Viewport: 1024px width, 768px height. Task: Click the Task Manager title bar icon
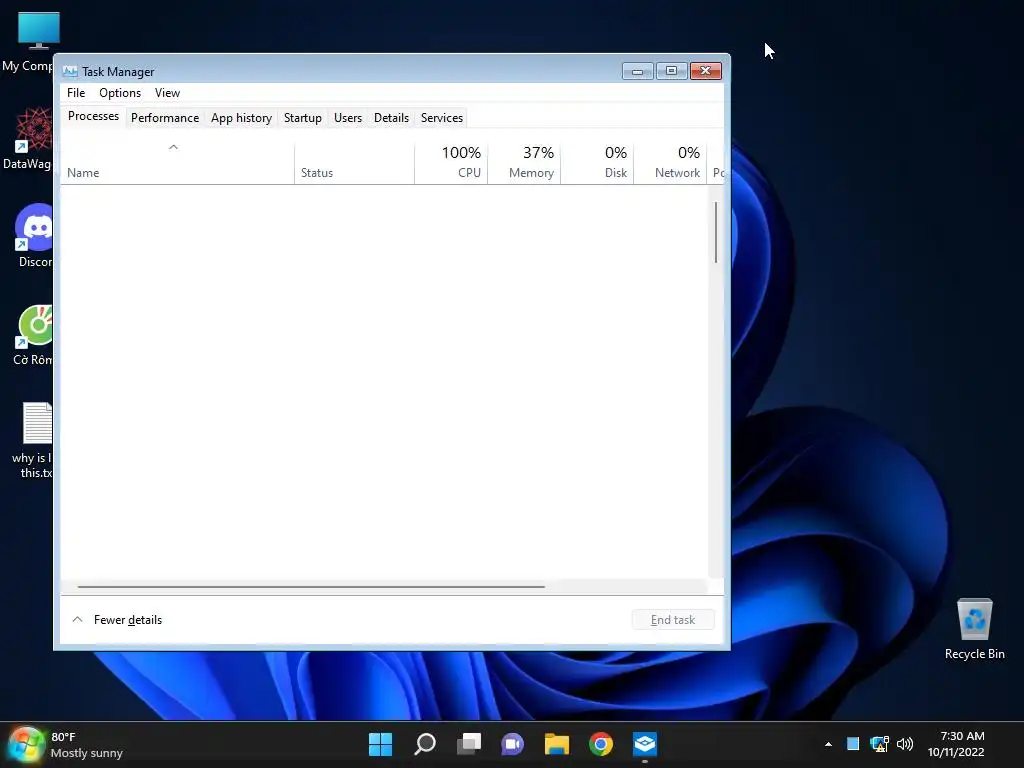[70, 71]
